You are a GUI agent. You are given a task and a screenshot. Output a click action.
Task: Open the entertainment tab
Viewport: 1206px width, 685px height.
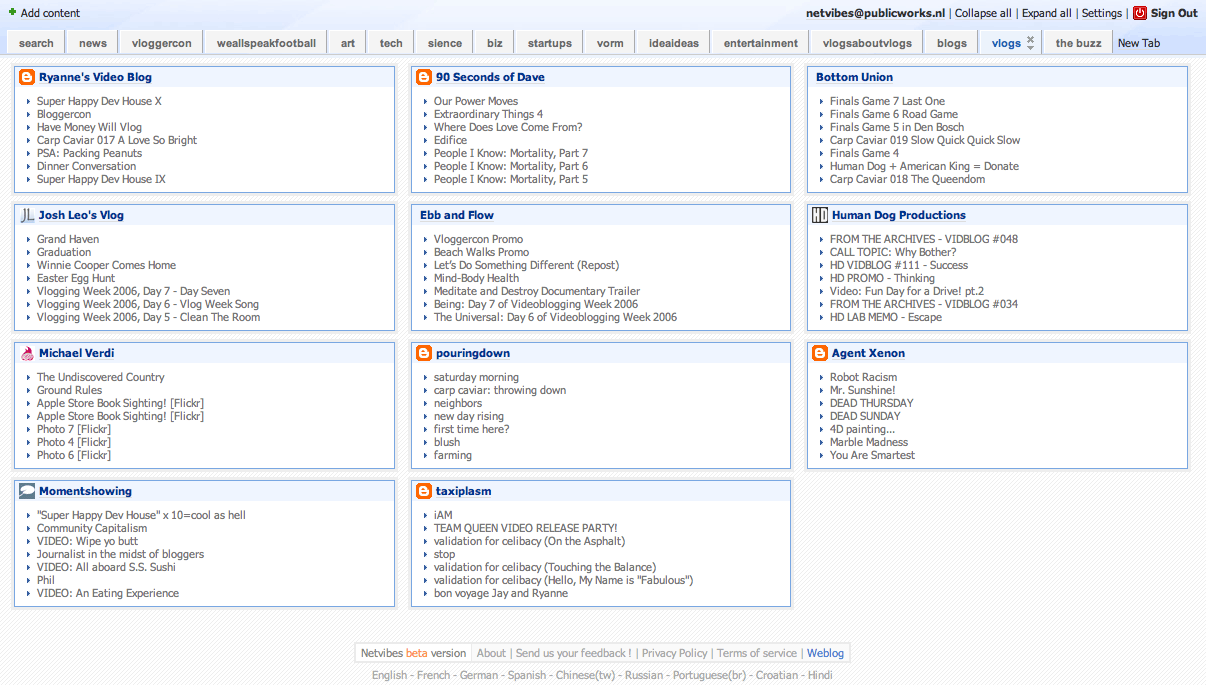click(761, 43)
